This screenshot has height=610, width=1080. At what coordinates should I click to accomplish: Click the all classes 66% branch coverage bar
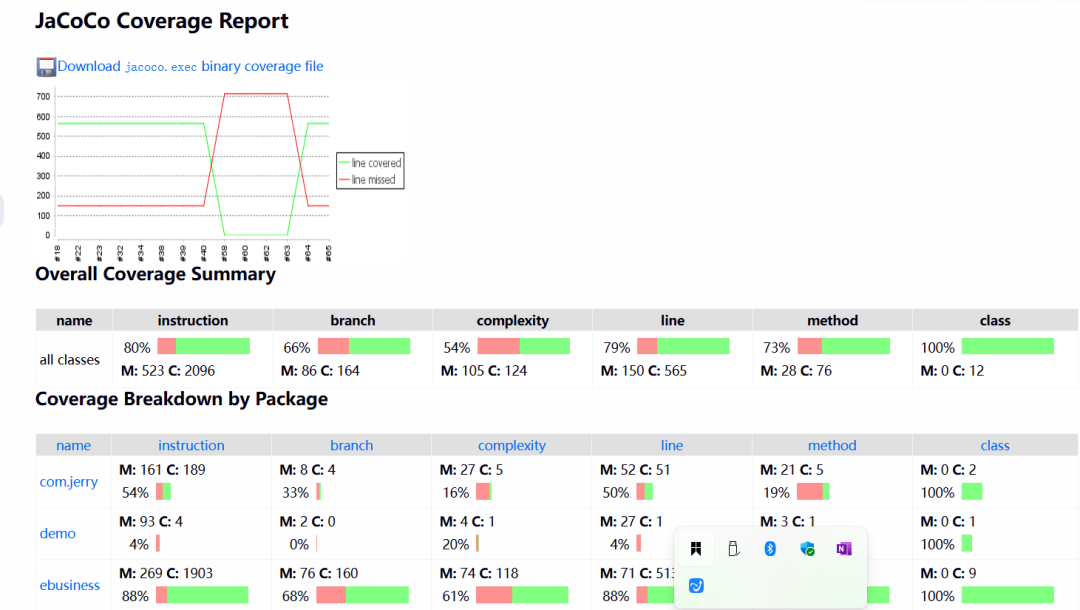click(x=364, y=346)
